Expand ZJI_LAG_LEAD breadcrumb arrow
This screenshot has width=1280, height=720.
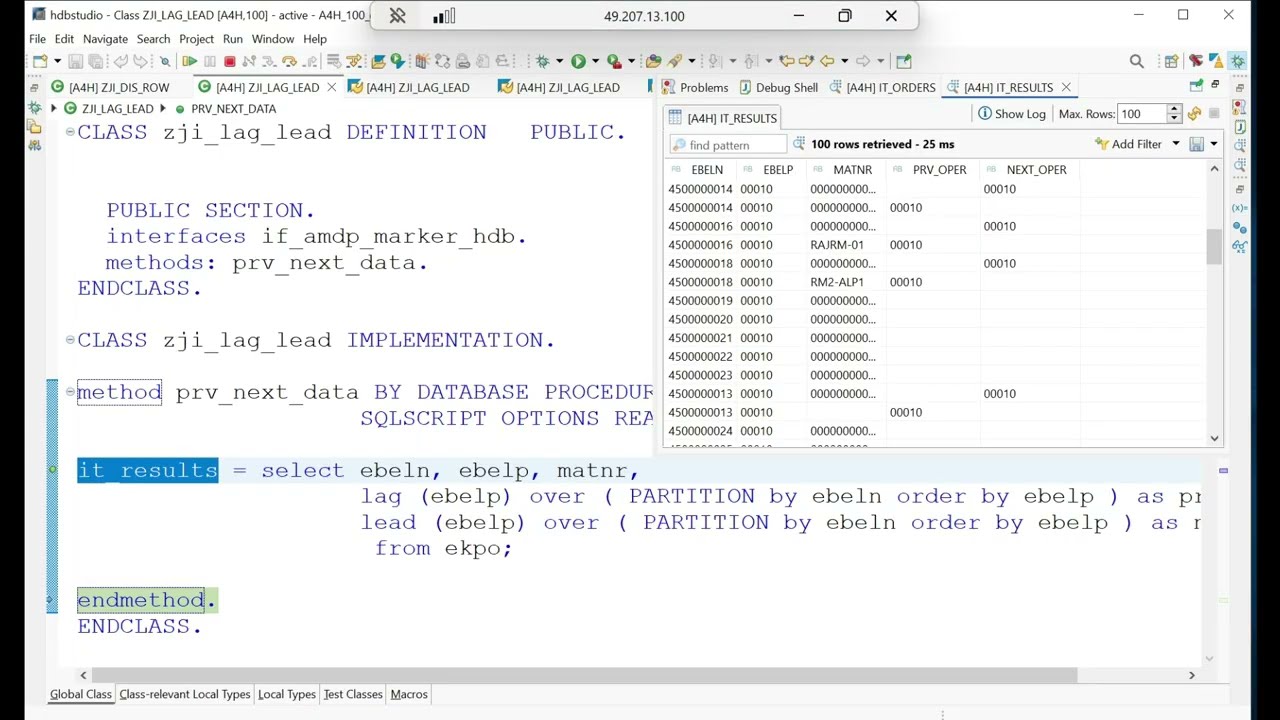53,108
